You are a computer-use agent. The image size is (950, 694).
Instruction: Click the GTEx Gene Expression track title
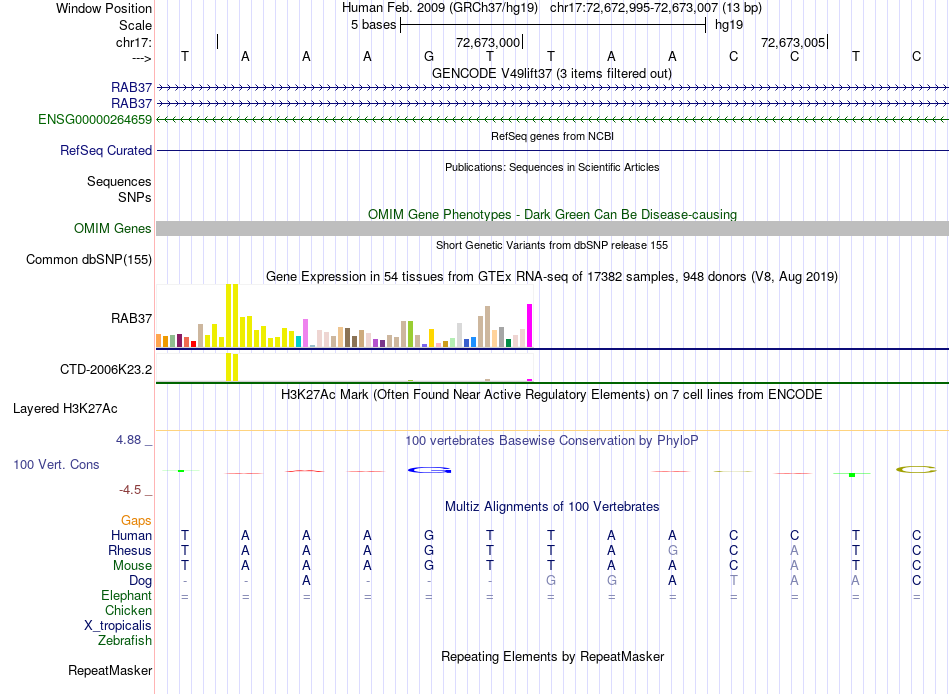[552, 276]
